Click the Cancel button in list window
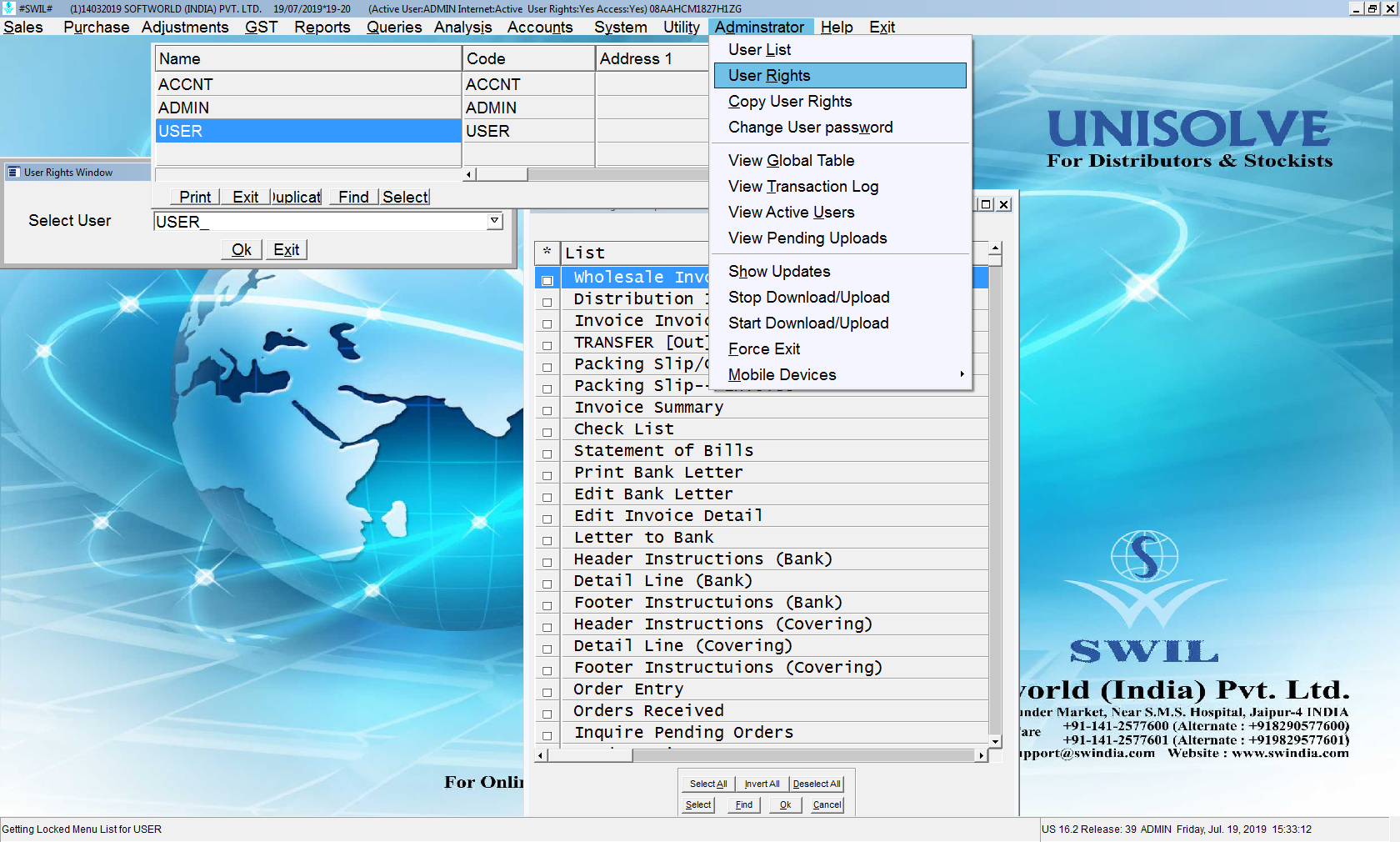 point(827,804)
